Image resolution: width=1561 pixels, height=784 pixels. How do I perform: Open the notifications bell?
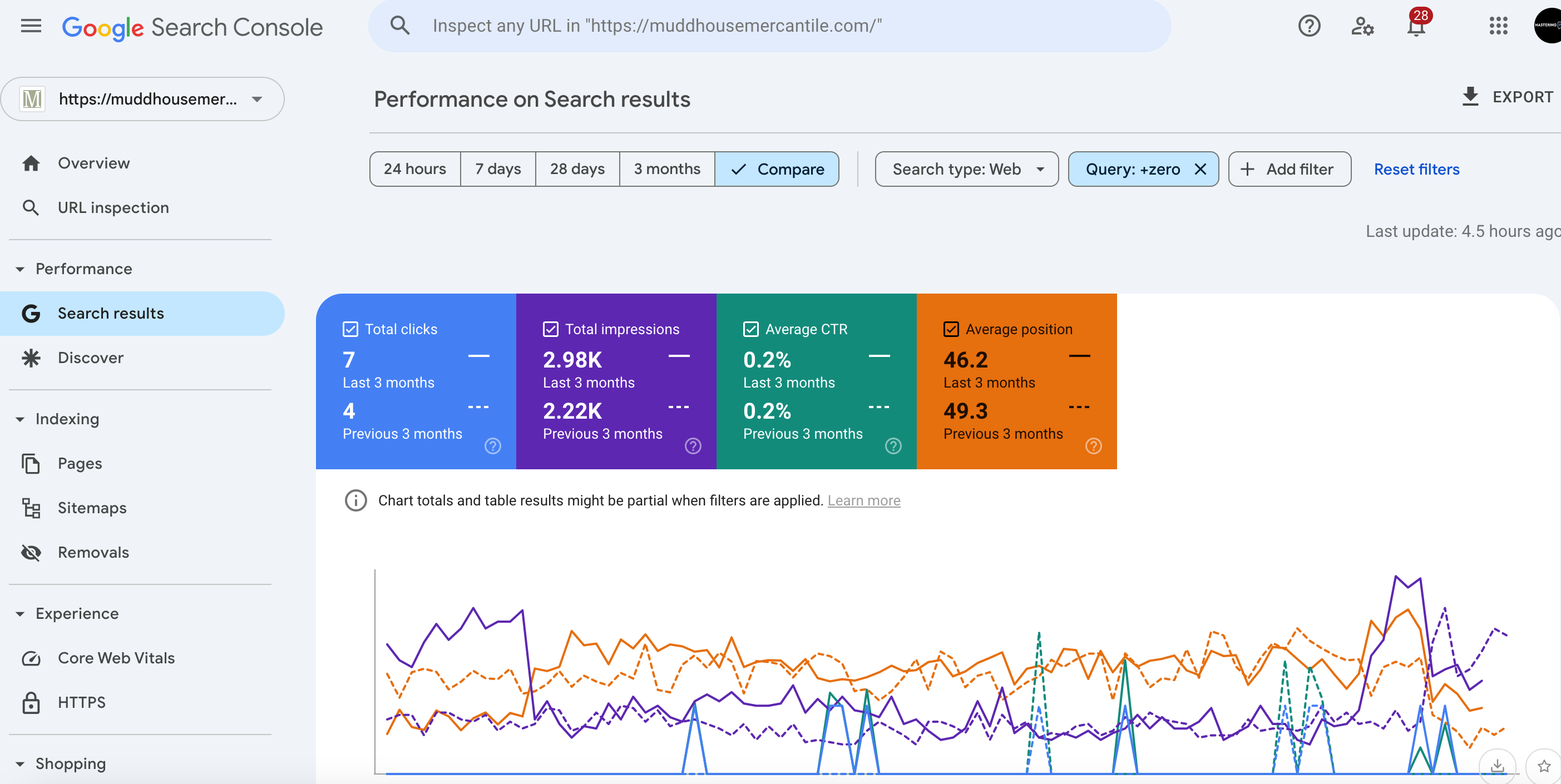tap(1416, 26)
